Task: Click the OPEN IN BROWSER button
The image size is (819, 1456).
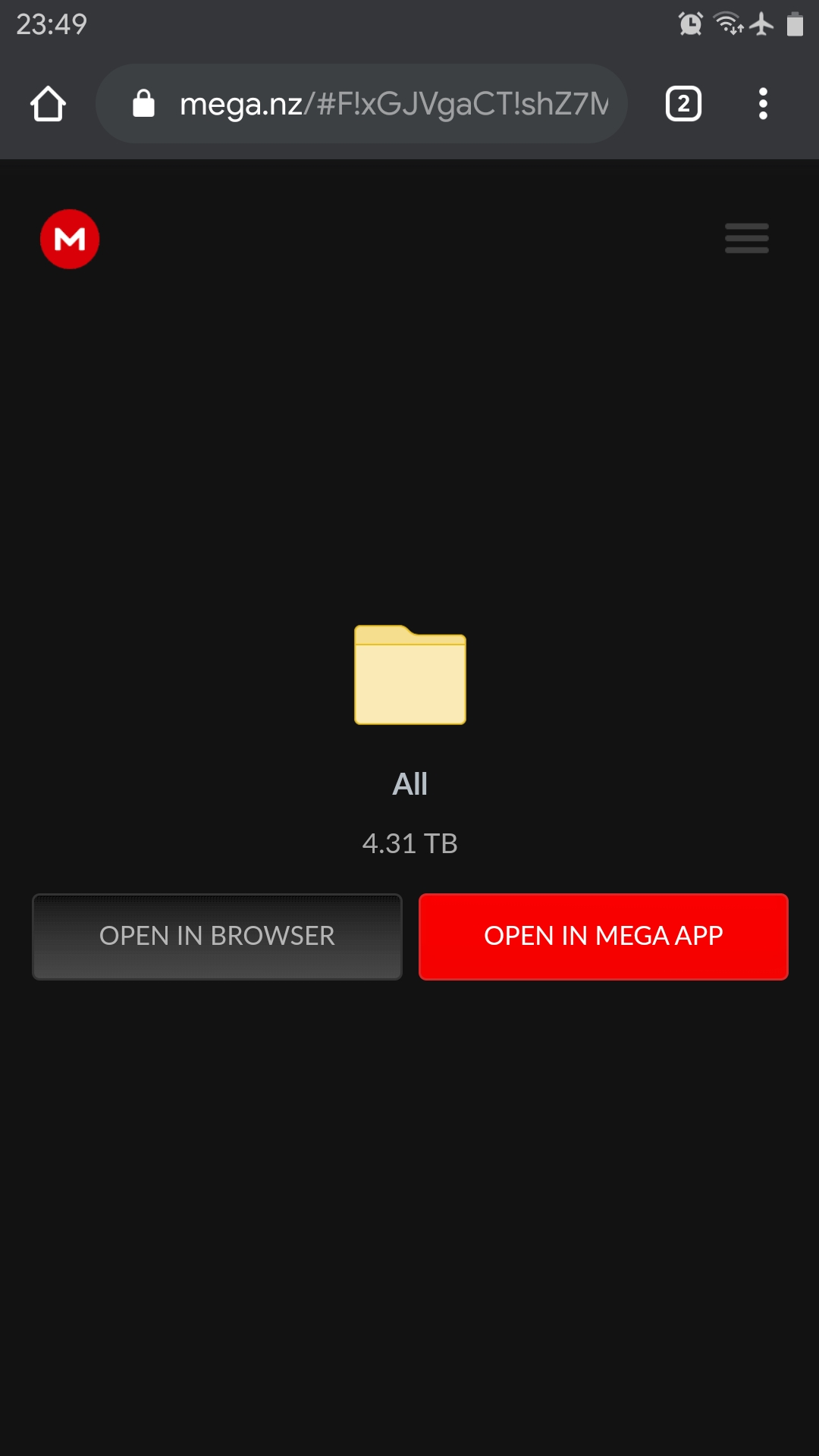Action: (217, 937)
